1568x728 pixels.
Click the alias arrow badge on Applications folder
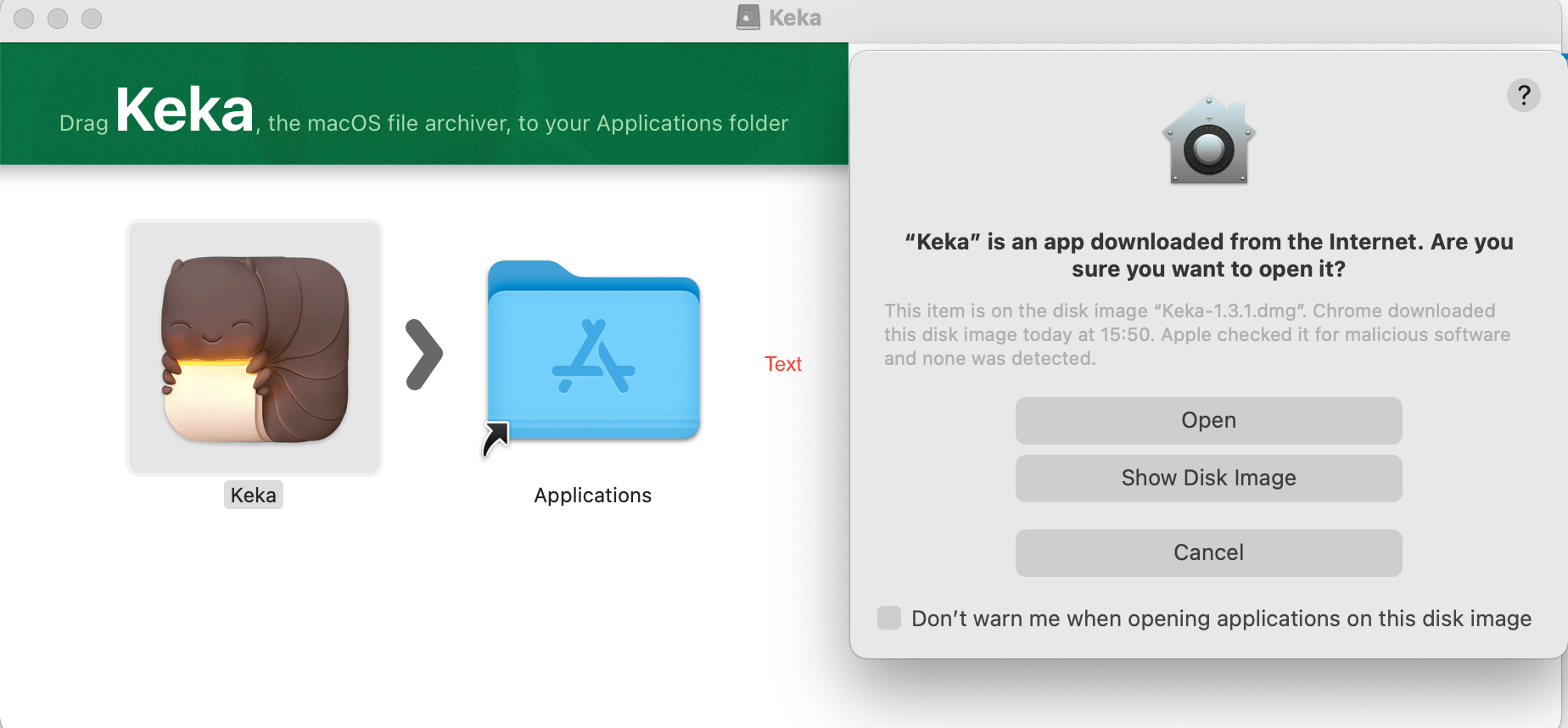tap(496, 440)
